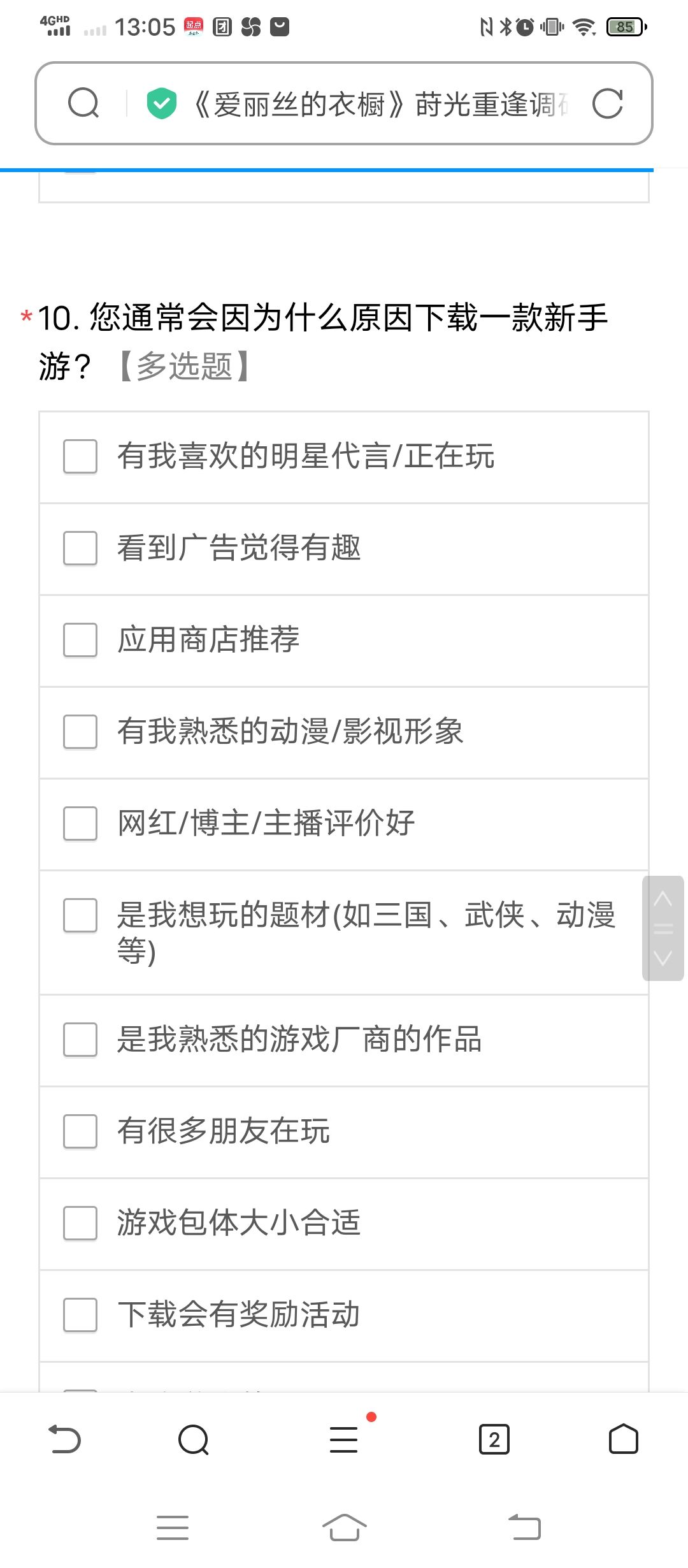Jump down with floating scroll-down chevron
This screenshot has width=688, height=1568.
[663, 957]
